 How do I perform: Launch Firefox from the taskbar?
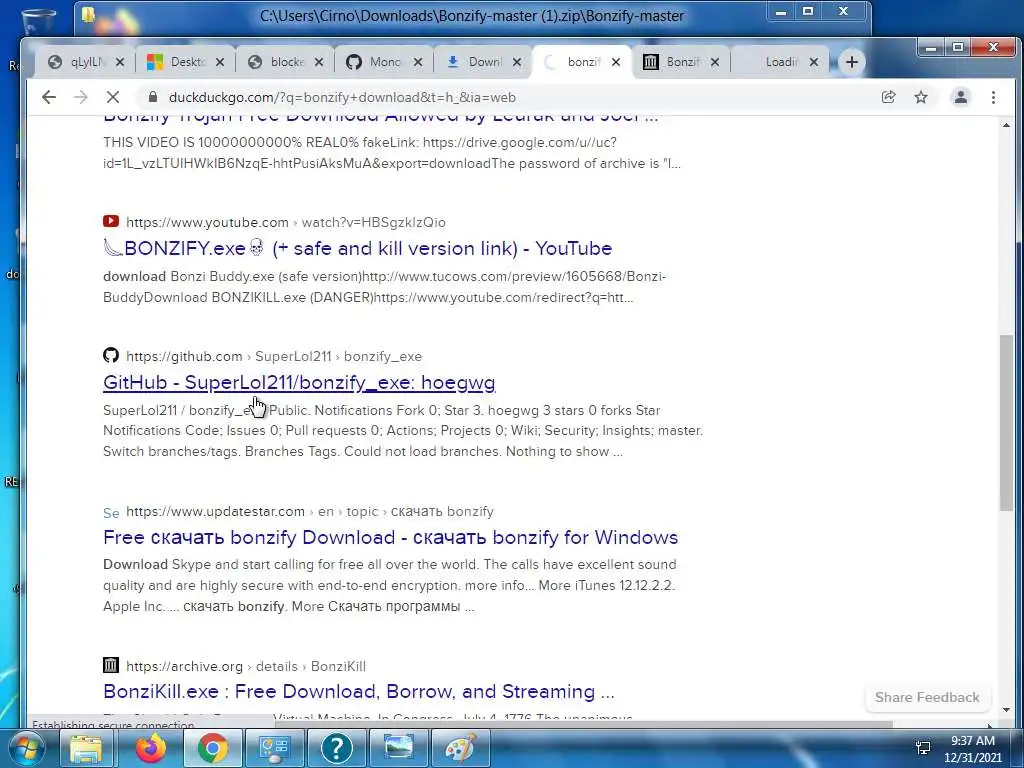[151, 748]
